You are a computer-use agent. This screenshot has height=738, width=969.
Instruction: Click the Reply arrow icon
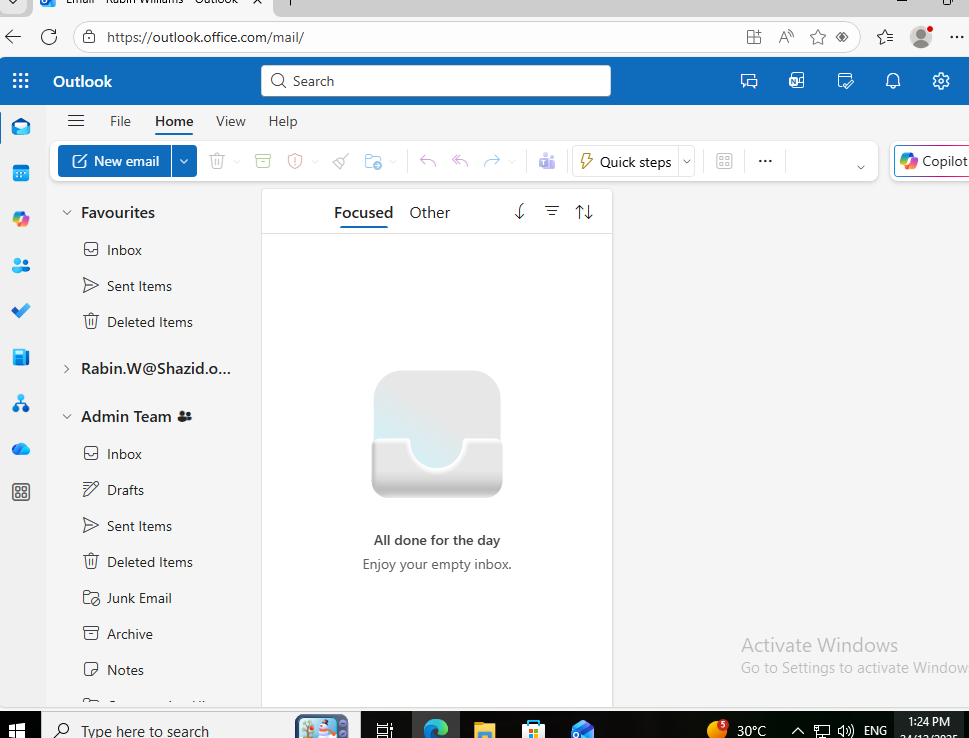[428, 161]
